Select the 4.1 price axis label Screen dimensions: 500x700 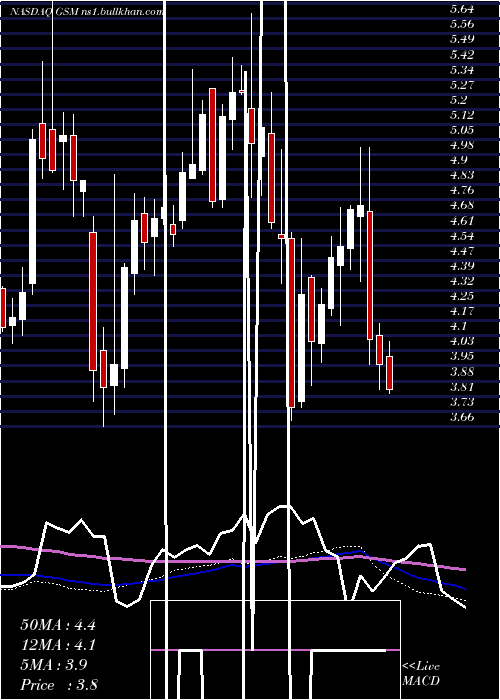click(458, 326)
